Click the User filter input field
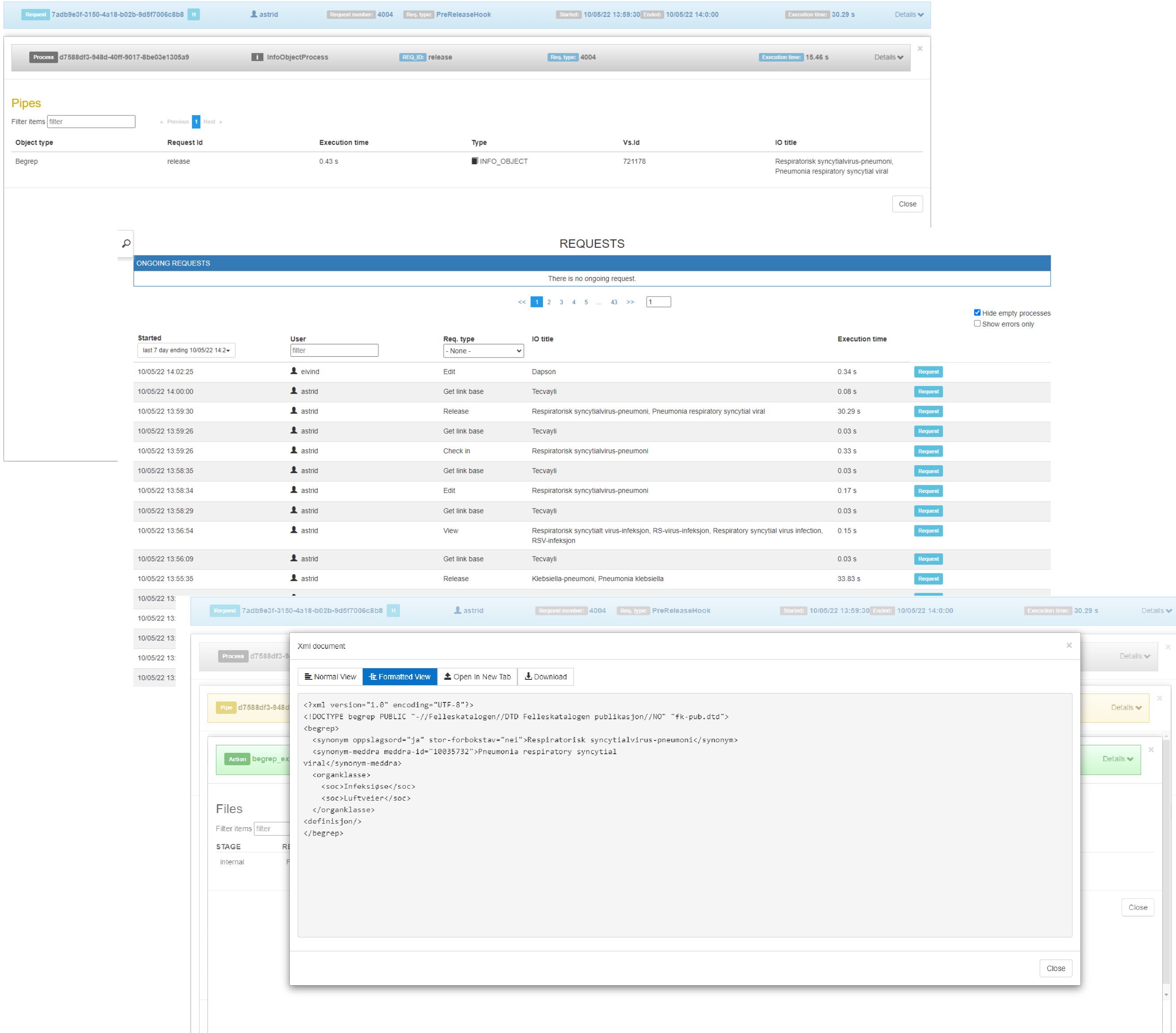 tap(334, 350)
